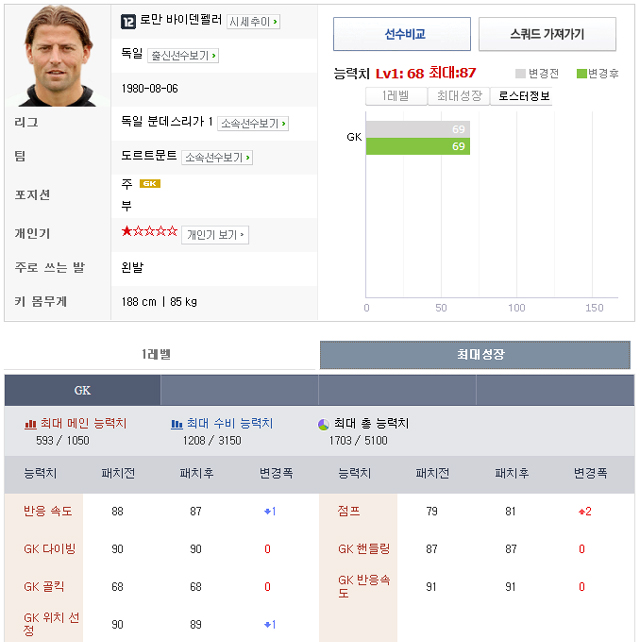
Task: Open 시세추이 price trend link
Action: 253,22
